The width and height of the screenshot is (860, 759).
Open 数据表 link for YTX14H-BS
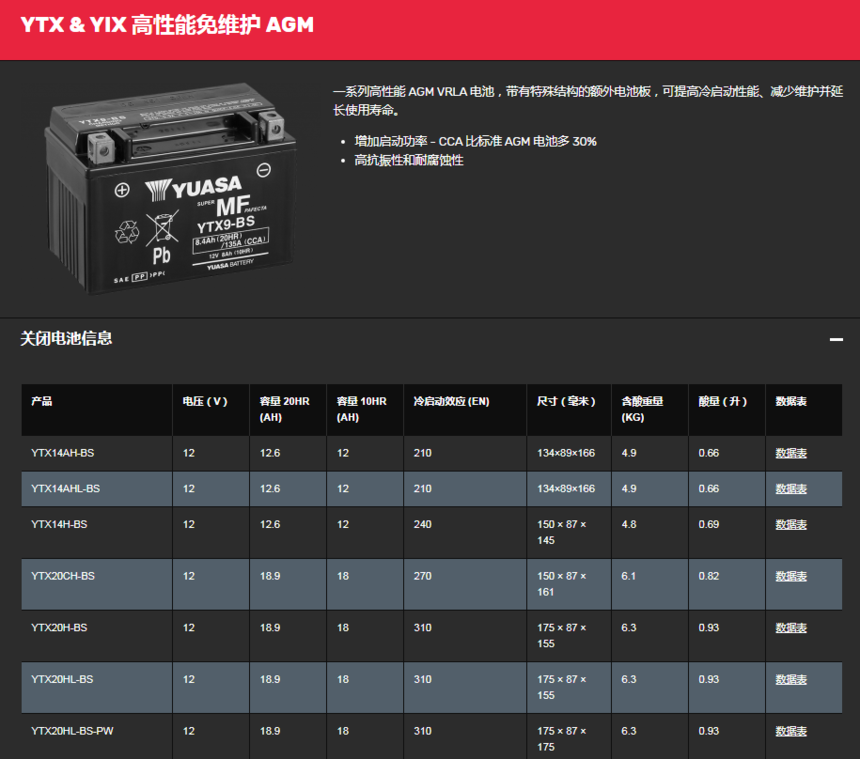[x=791, y=524]
